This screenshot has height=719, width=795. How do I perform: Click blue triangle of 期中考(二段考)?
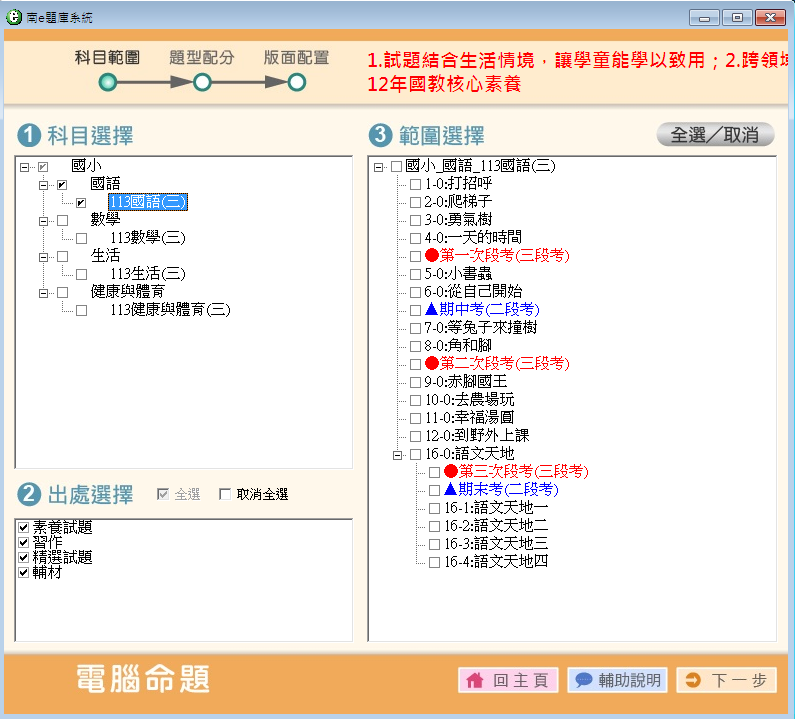(x=431, y=308)
